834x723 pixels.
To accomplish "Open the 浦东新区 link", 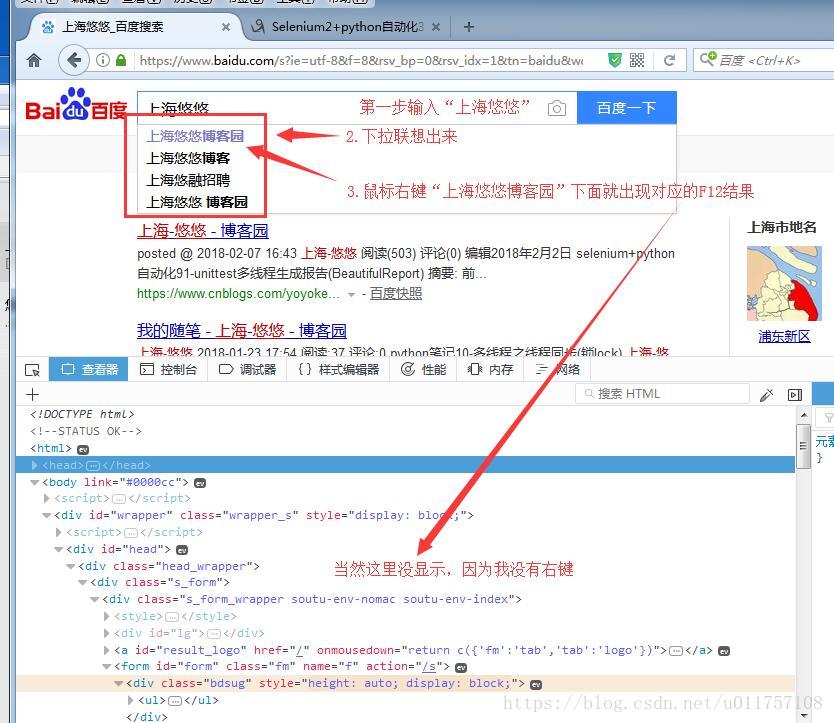I will coord(784,336).
